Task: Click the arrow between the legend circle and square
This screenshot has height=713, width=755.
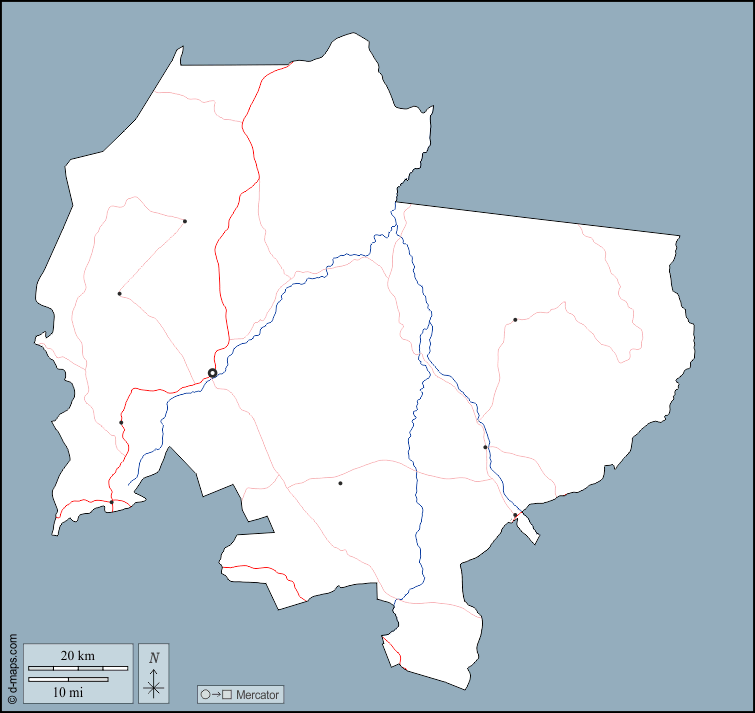Action: pyautogui.click(x=216, y=694)
